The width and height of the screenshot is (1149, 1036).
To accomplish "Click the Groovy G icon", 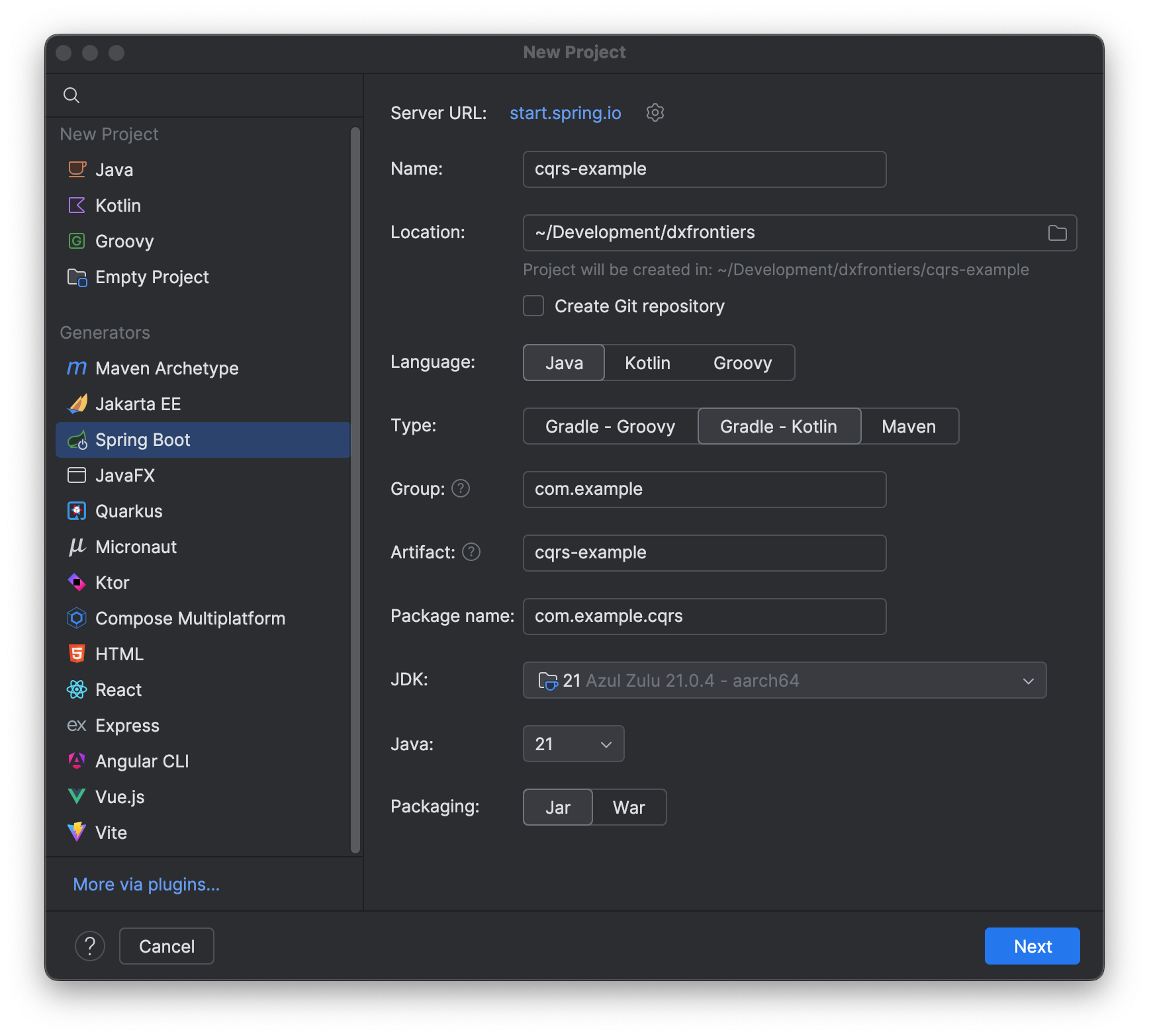I will 77,241.
